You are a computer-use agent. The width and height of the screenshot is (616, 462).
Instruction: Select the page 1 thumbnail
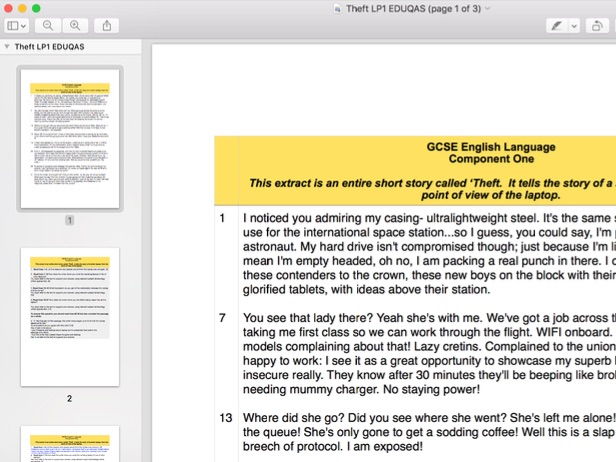[70, 139]
